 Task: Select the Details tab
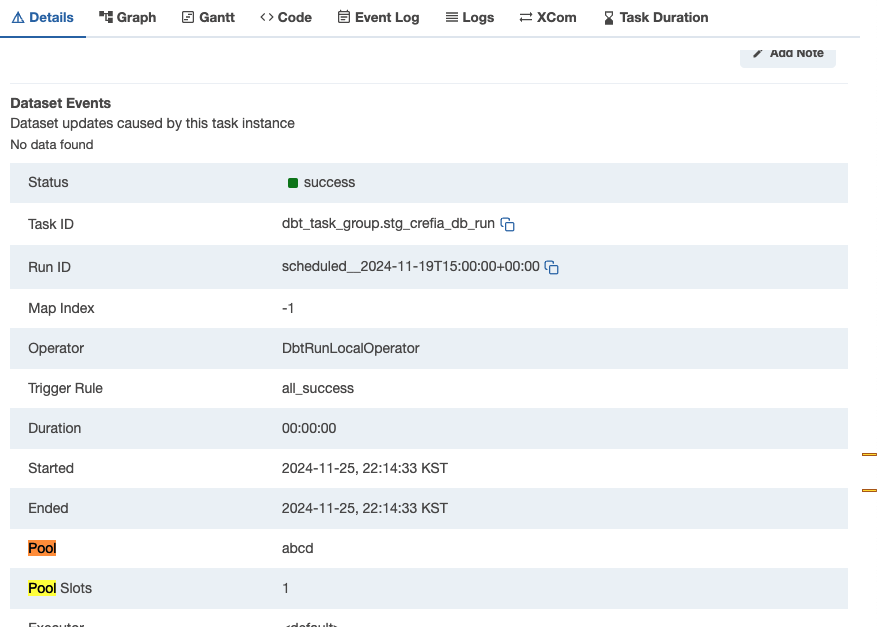coord(43,17)
